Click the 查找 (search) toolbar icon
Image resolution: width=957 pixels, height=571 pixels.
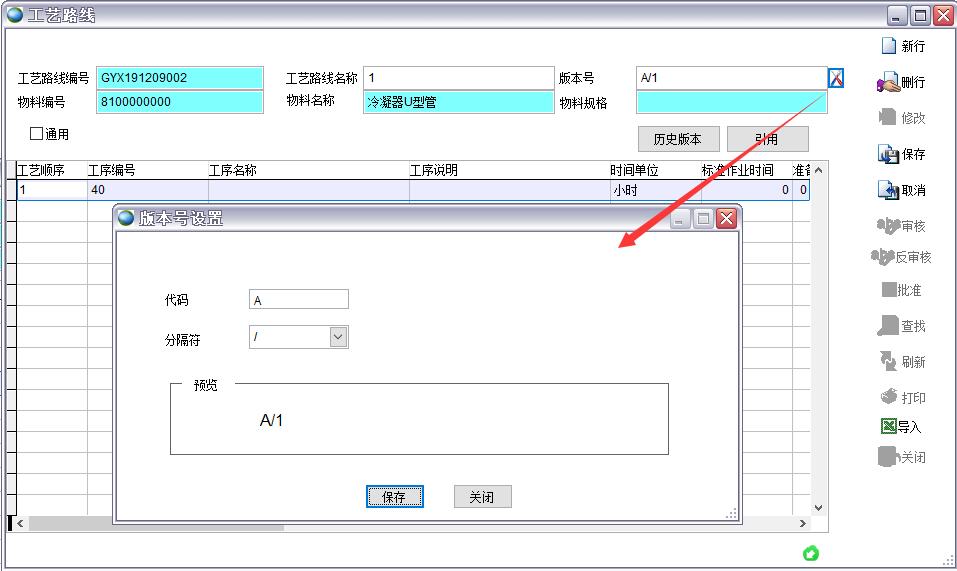887,326
